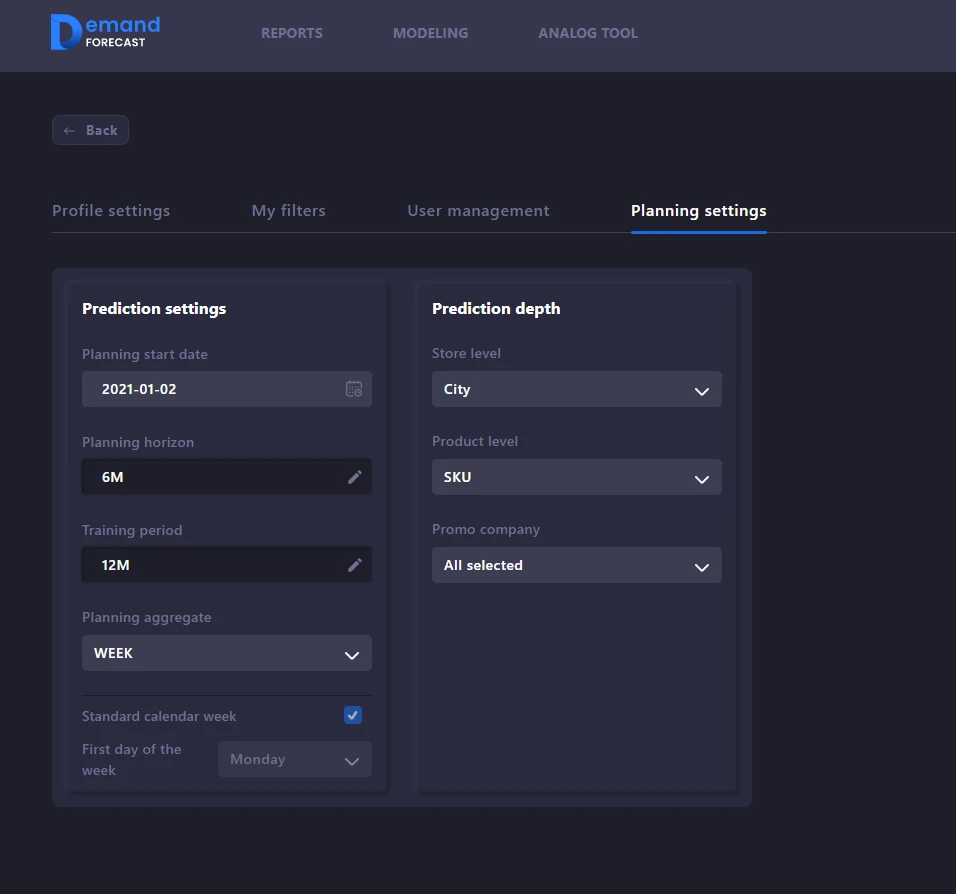Expand the Promo company dropdown

point(576,565)
